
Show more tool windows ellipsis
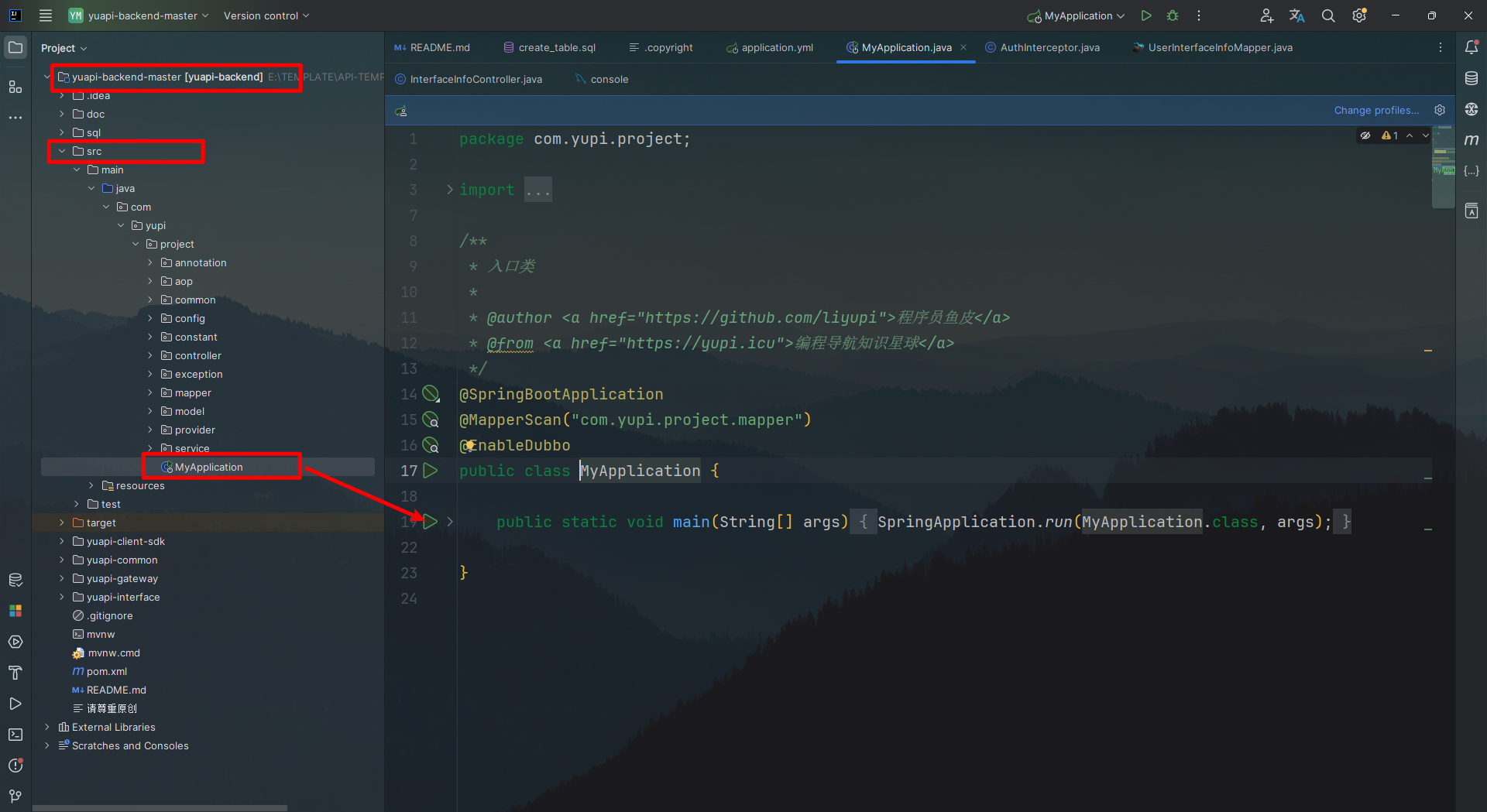[15, 118]
